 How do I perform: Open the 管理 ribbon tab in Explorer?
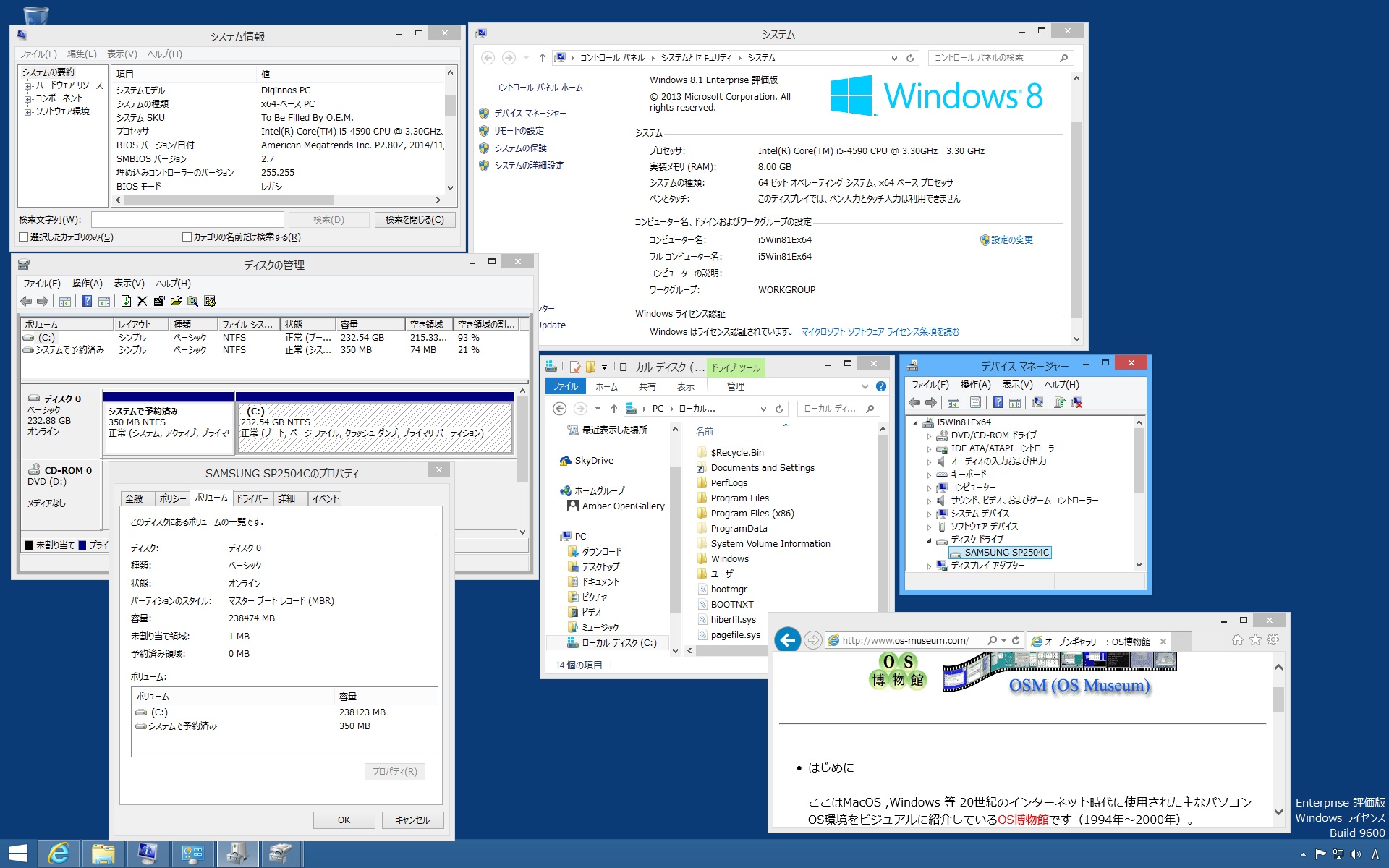coord(736,386)
